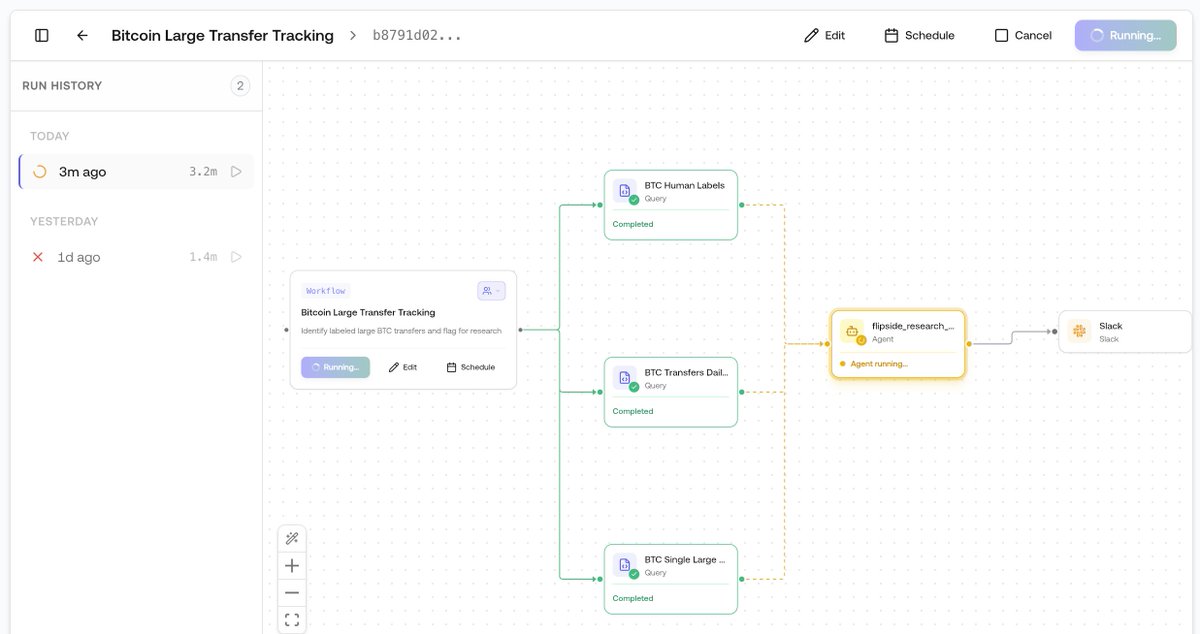Click play icon on 1d ago run

click(x=236, y=257)
